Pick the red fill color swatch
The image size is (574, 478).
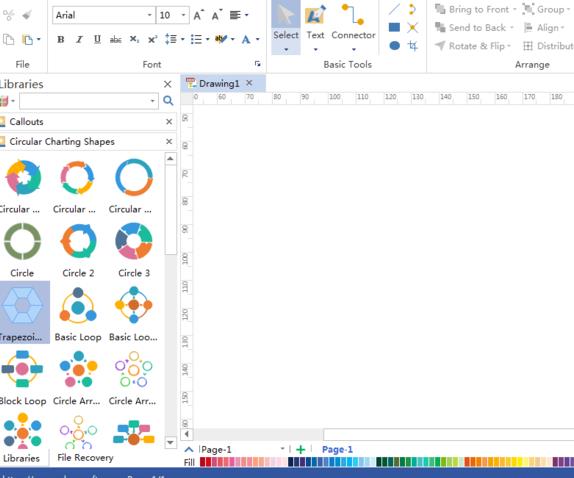tap(202, 462)
